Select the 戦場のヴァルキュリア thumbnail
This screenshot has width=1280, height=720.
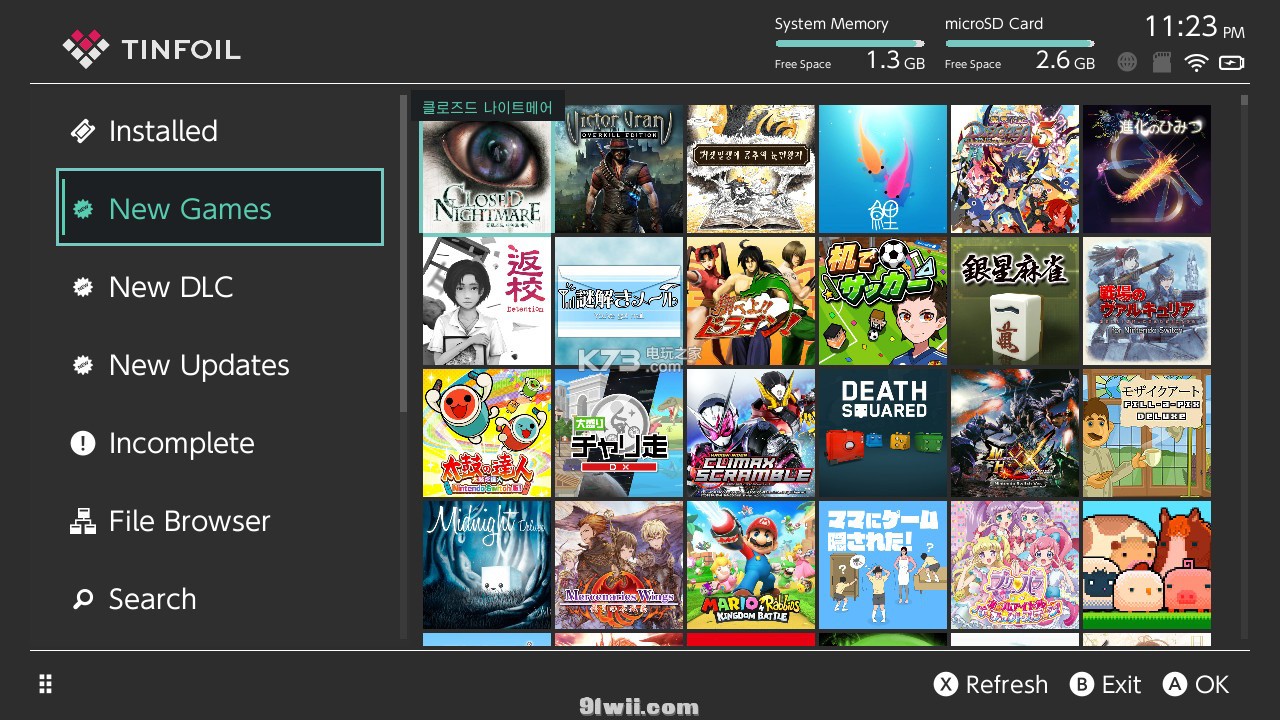pos(1147,301)
